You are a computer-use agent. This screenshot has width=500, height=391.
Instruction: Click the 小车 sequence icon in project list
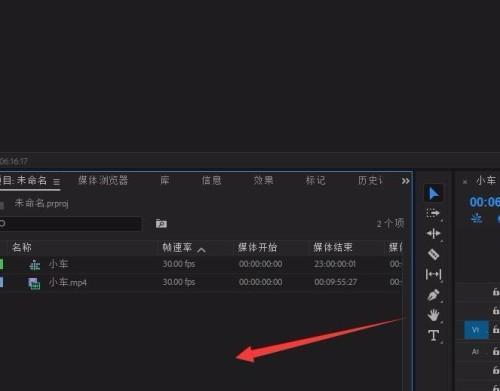tap(34, 265)
